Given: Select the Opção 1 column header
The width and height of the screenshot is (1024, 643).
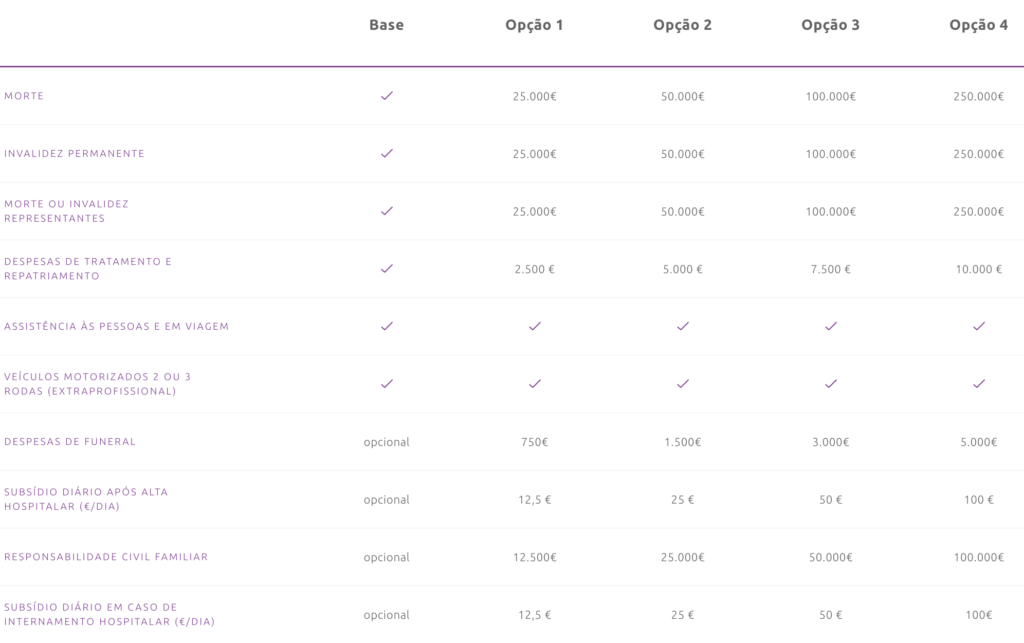Looking at the screenshot, I should pos(535,25).
